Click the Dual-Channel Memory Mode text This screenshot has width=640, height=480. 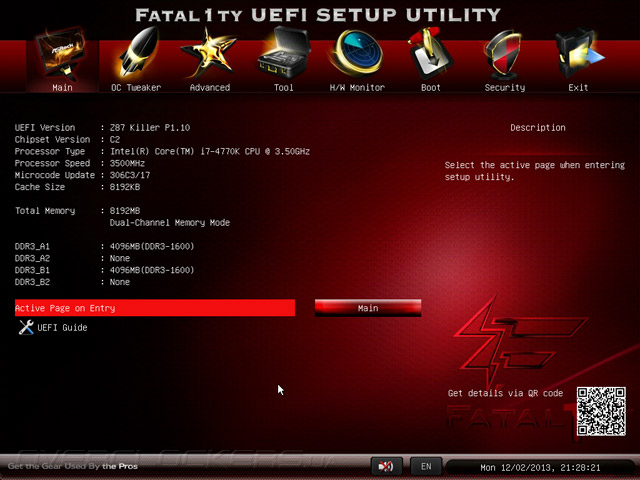(x=170, y=222)
